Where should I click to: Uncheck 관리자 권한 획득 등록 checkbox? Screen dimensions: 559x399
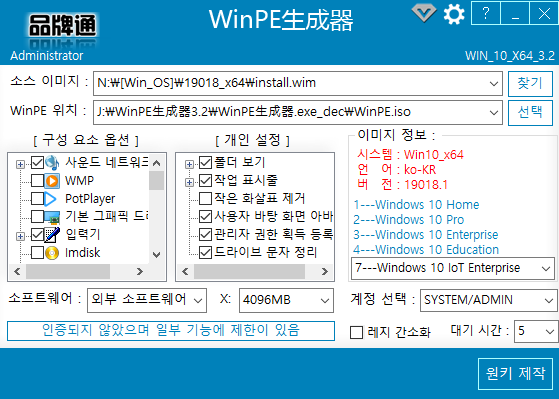205,234
